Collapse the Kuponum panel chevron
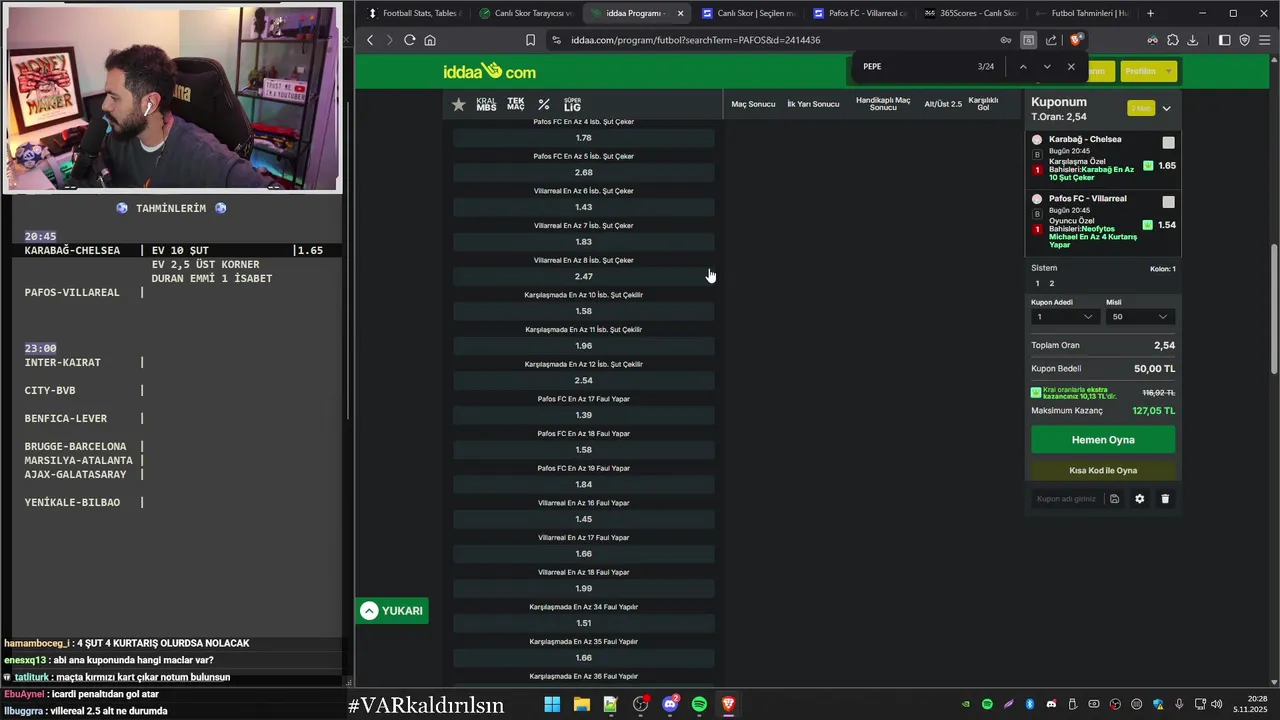This screenshot has width=1280, height=720. (1166, 108)
